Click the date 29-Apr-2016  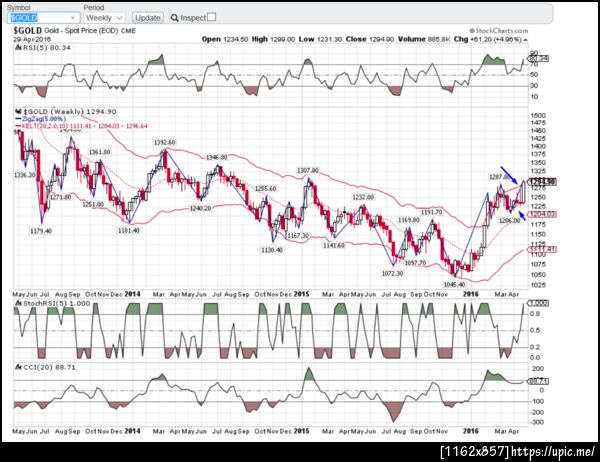click(x=32, y=39)
